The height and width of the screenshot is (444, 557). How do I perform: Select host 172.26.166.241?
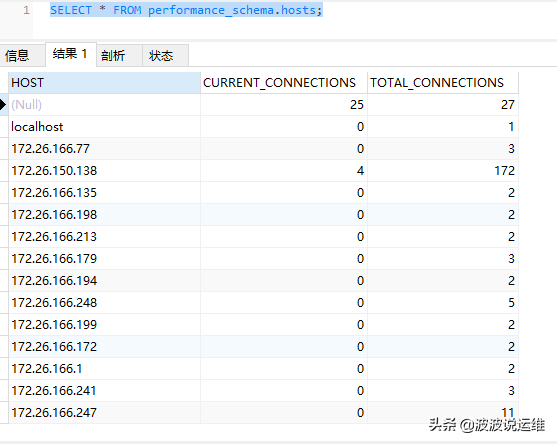point(104,391)
